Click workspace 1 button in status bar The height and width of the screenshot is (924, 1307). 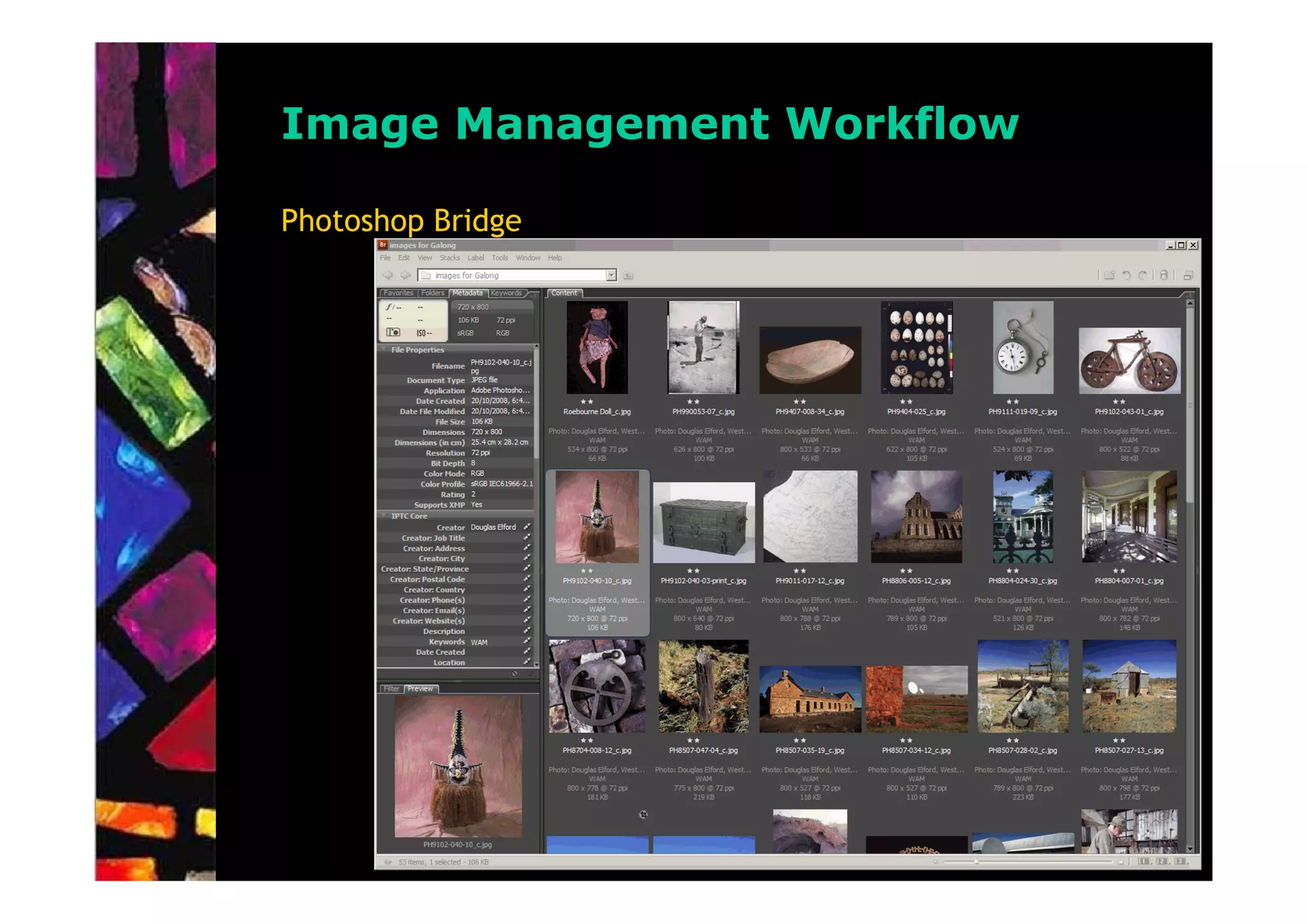pyautogui.click(x=1144, y=861)
